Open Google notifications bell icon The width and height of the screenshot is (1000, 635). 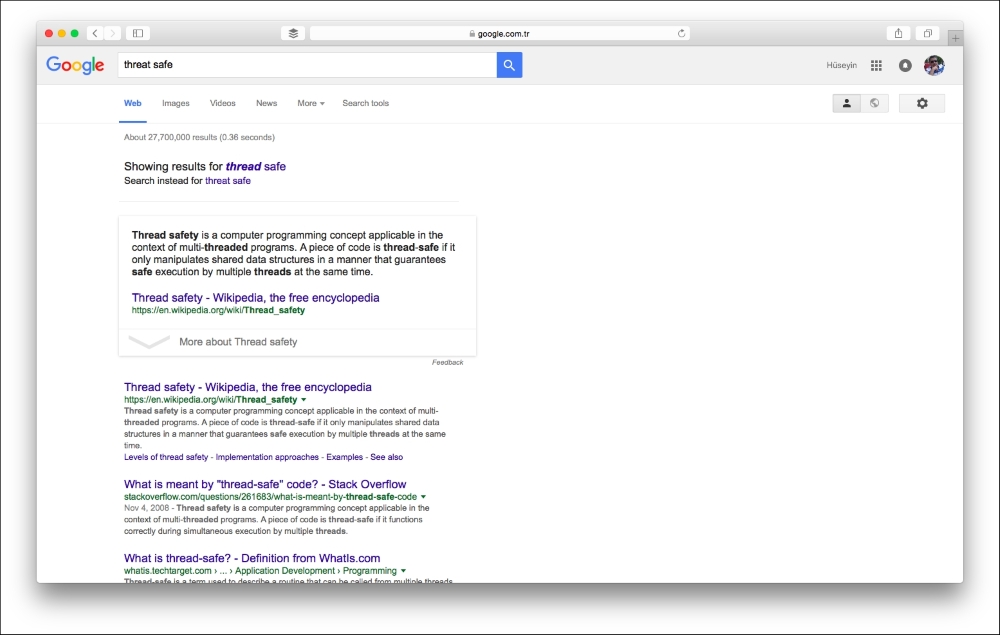tap(905, 65)
